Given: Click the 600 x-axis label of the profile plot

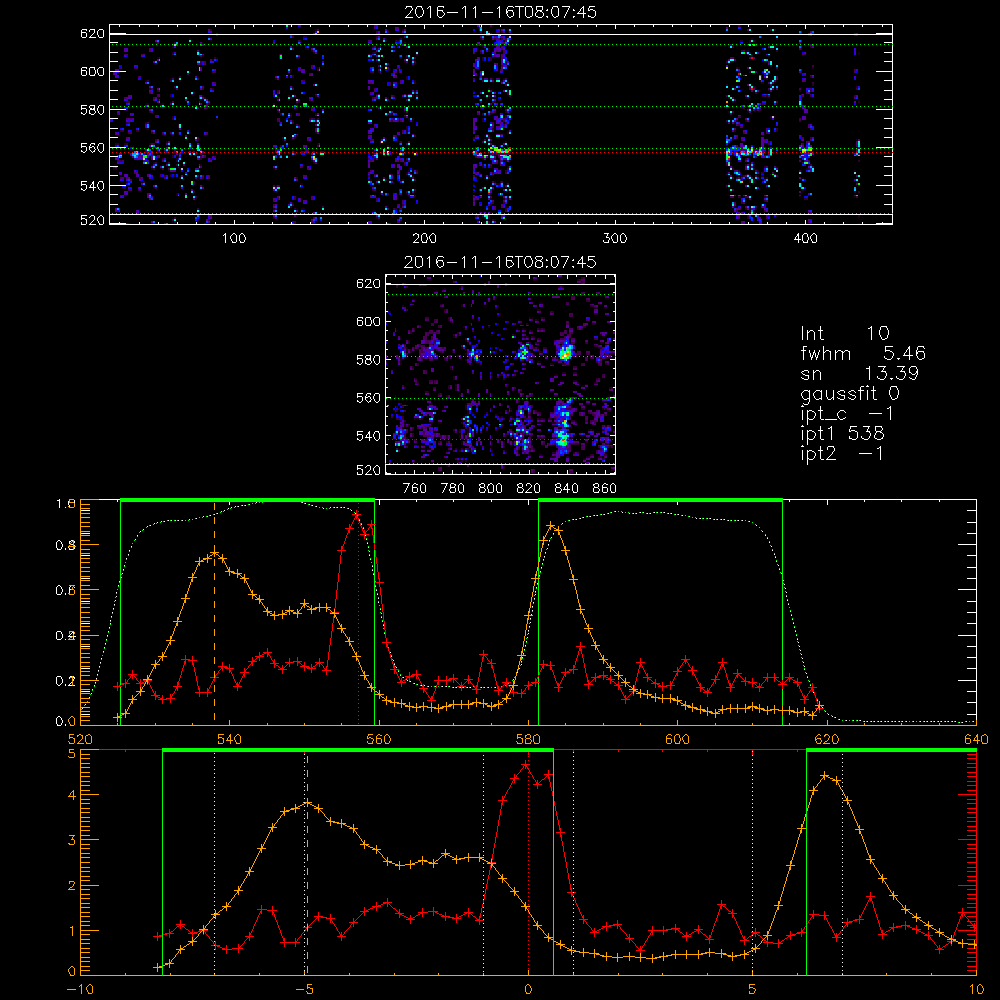Looking at the screenshot, I should 677,739.
